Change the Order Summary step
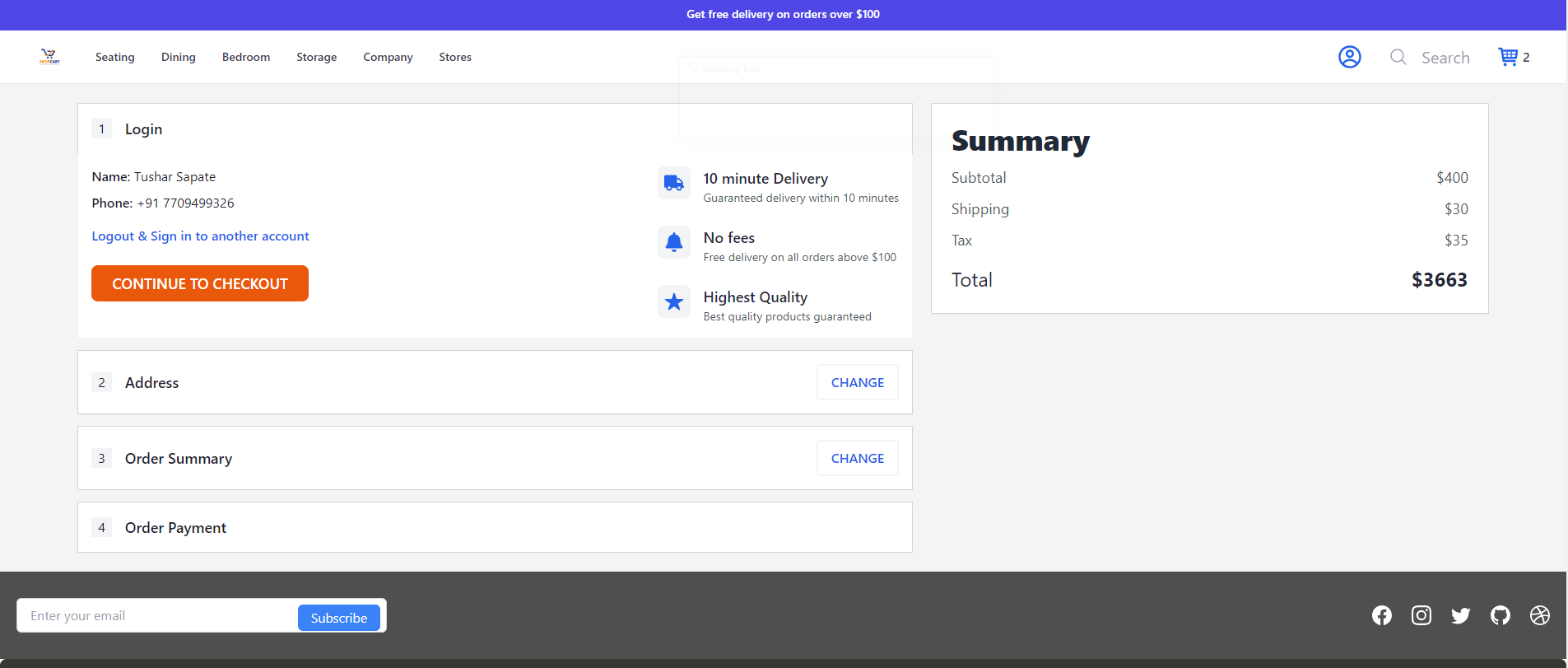Image resolution: width=1568 pixels, height=668 pixels. (x=858, y=458)
